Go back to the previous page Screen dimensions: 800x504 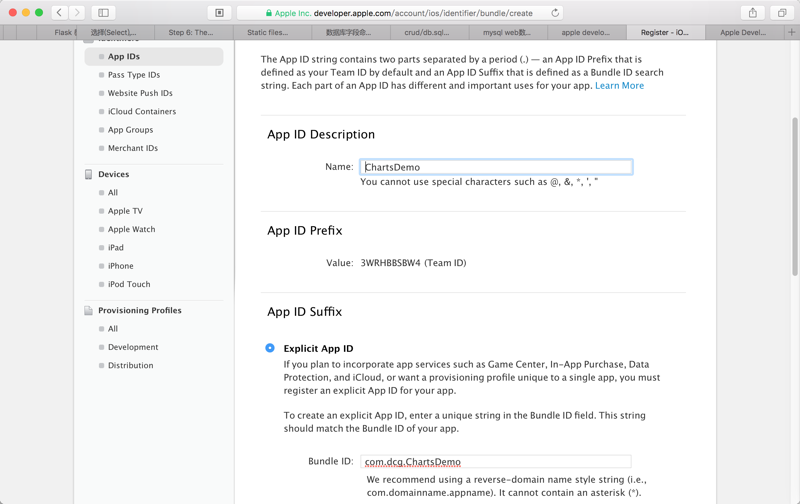pos(60,13)
